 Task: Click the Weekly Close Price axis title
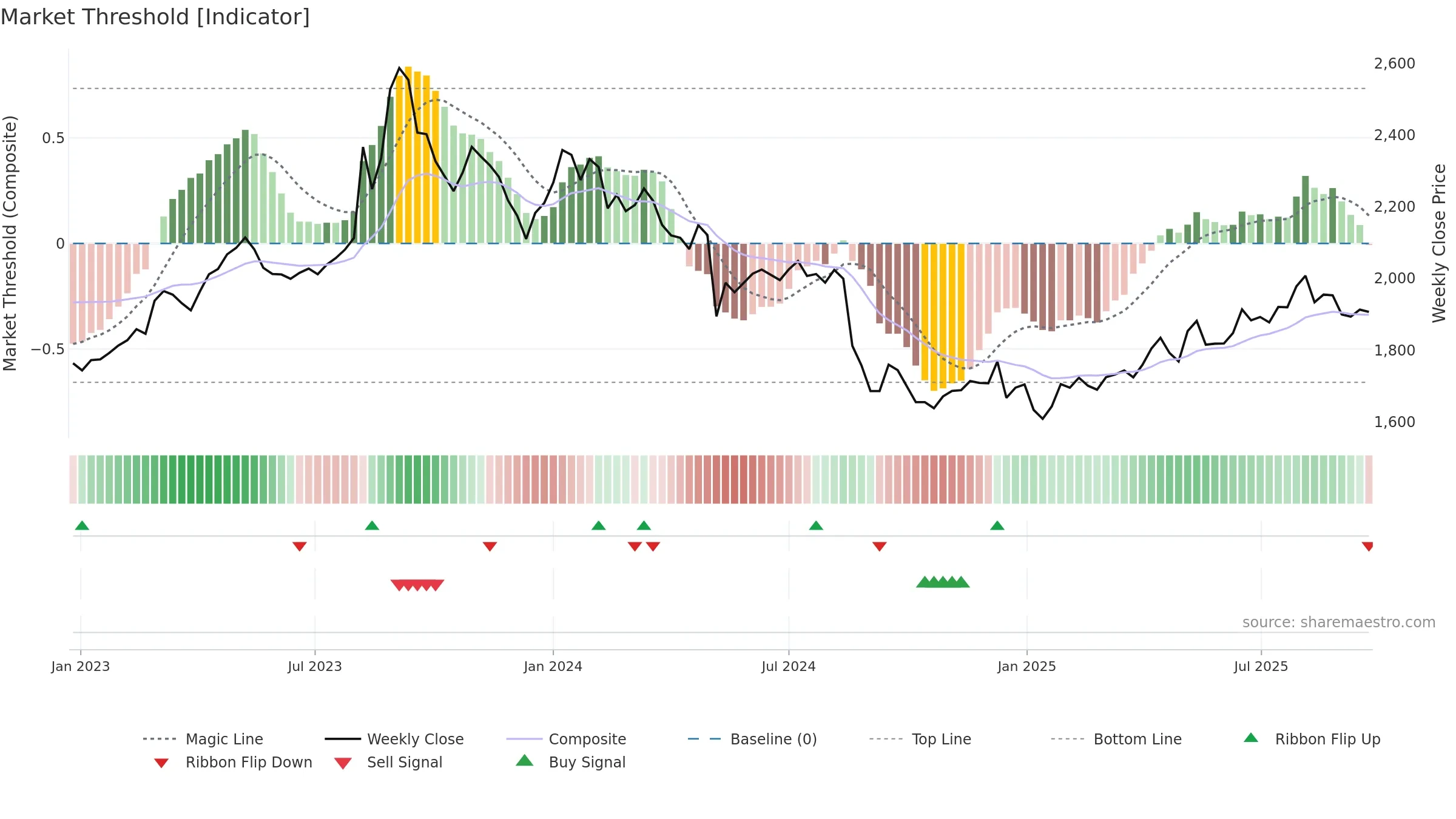point(1440,243)
